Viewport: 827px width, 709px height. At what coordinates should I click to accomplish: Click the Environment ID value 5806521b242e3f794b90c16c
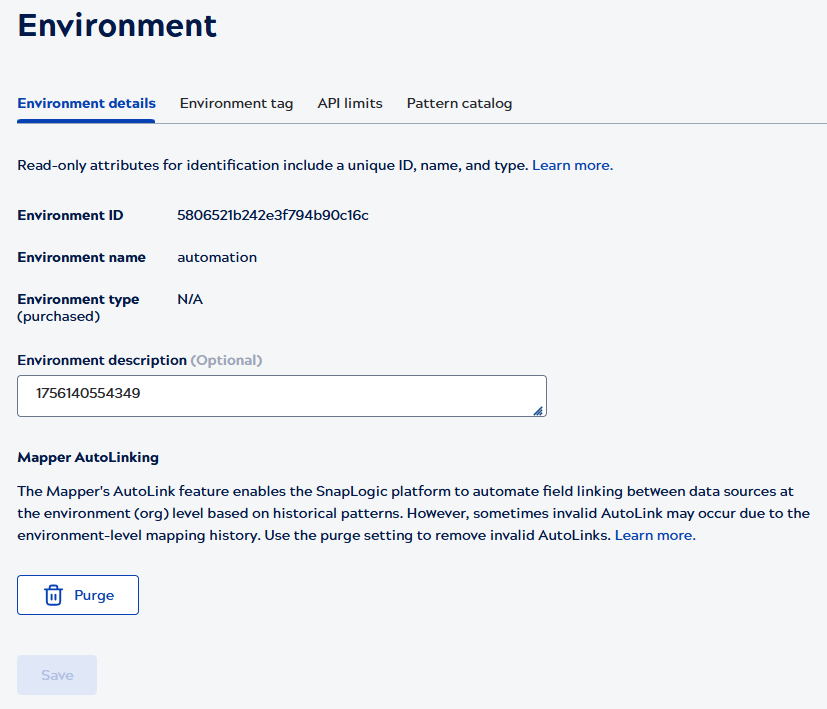pyautogui.click(x=273, y=215)
